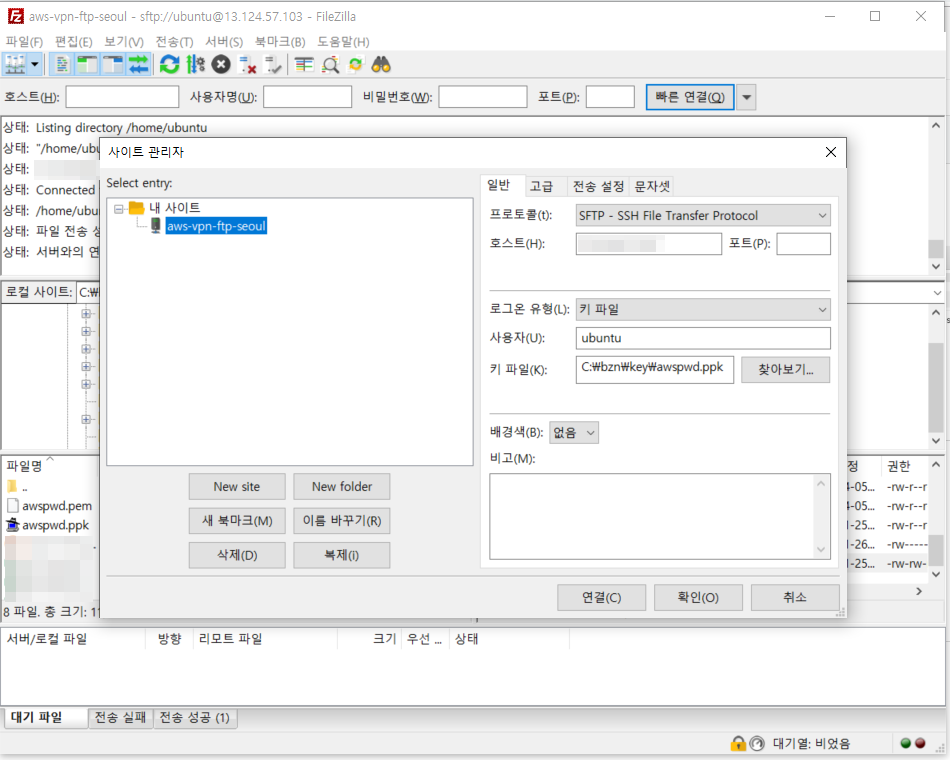Viewport: 950px width, 760px height.
Task: Disconnect from the current server icon
Action: [247, 64]
